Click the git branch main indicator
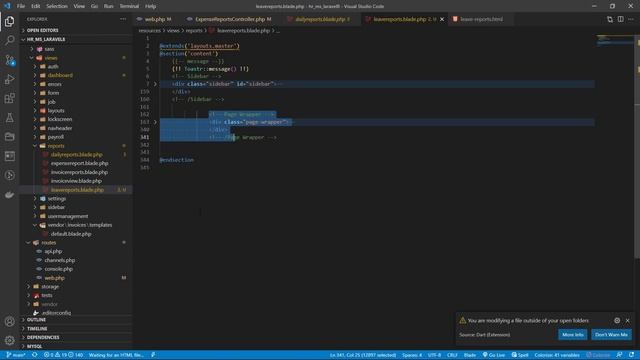This screenshot has width=640, height=360. [16, 355]
